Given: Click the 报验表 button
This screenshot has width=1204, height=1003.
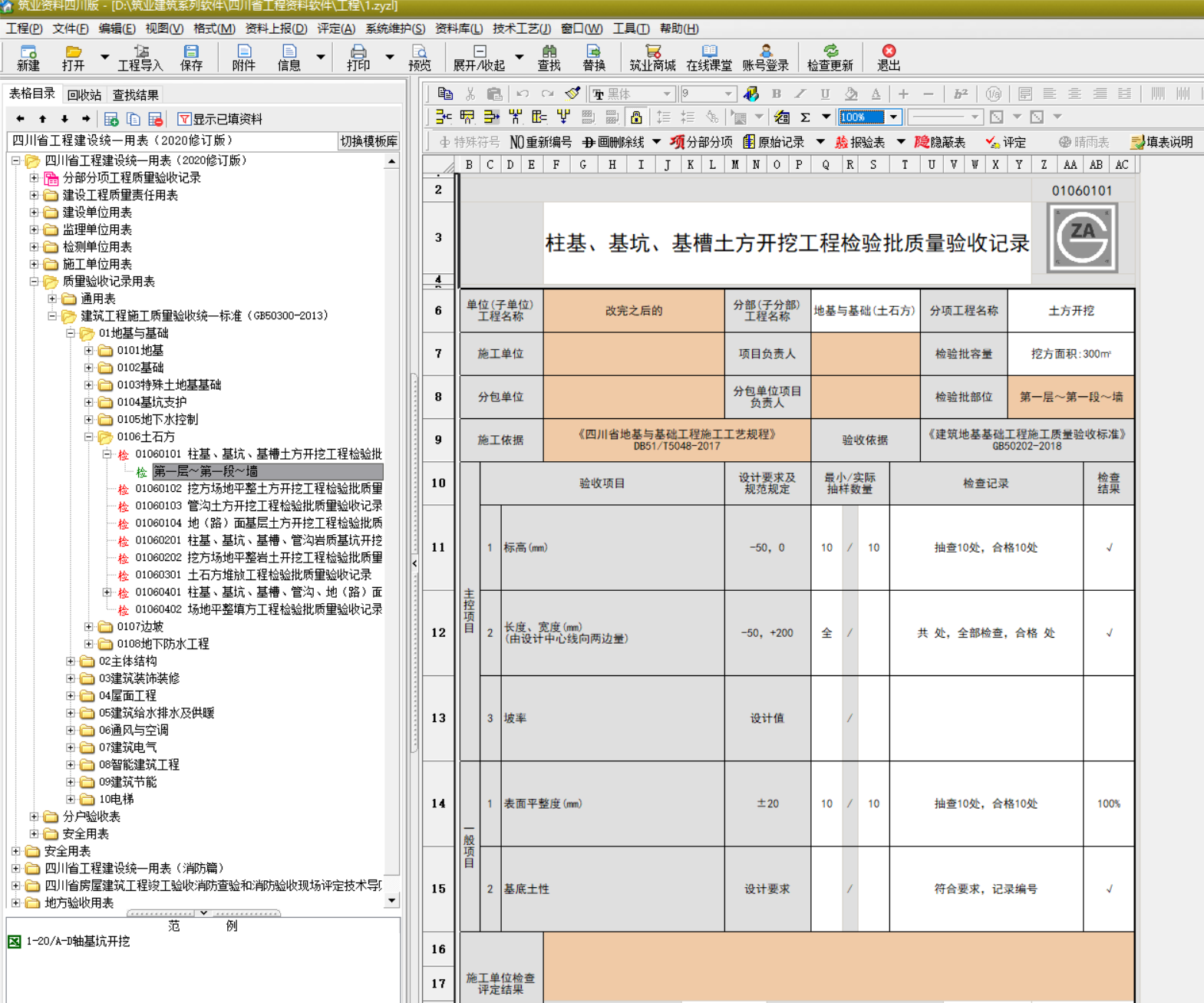Looking at the screenshot, I should (x=859, y=142).
